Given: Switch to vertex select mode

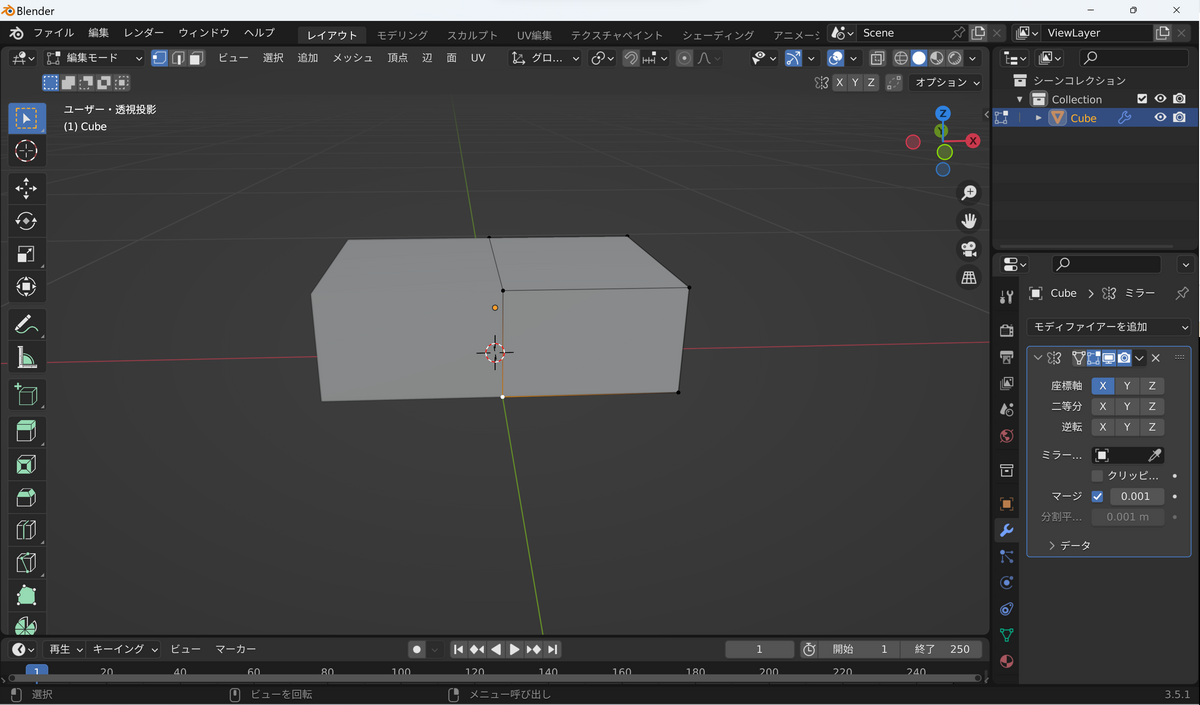Looking at the screenshot, I should 160,58.
